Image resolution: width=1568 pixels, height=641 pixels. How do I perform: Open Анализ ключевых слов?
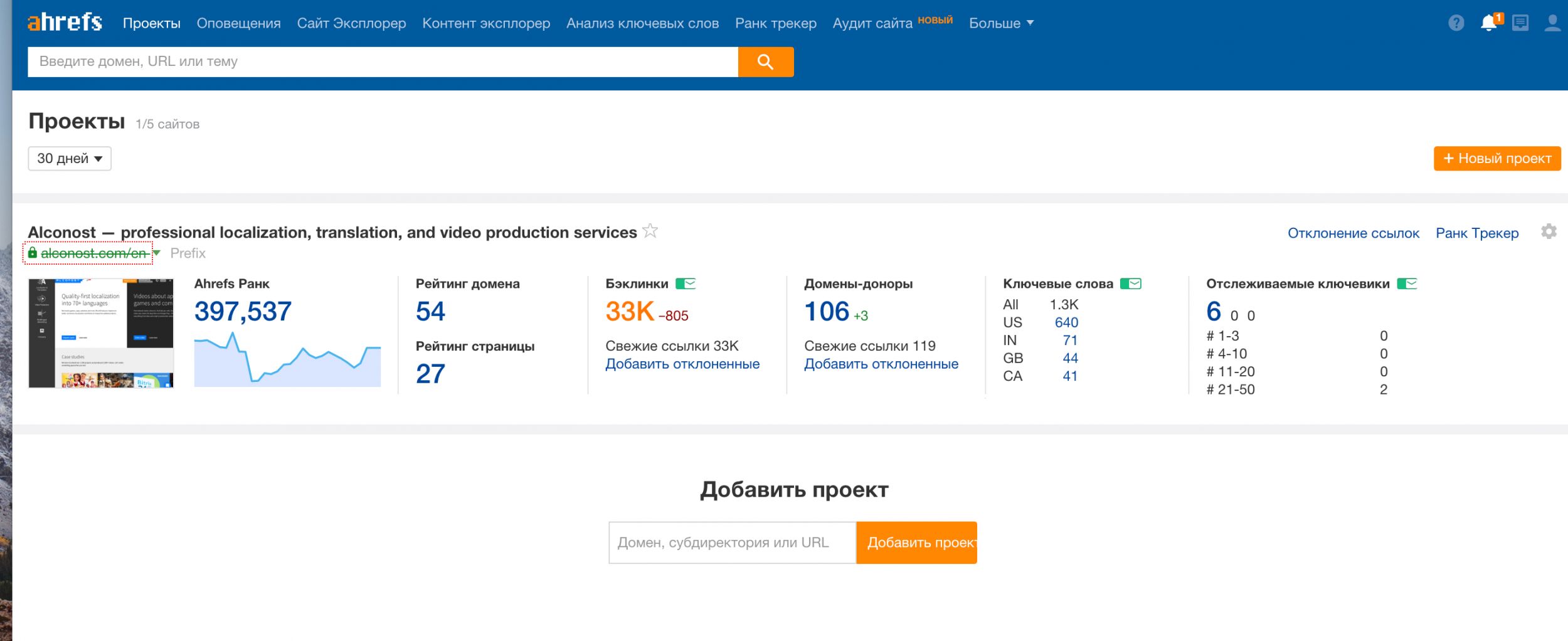pos(642,23)
